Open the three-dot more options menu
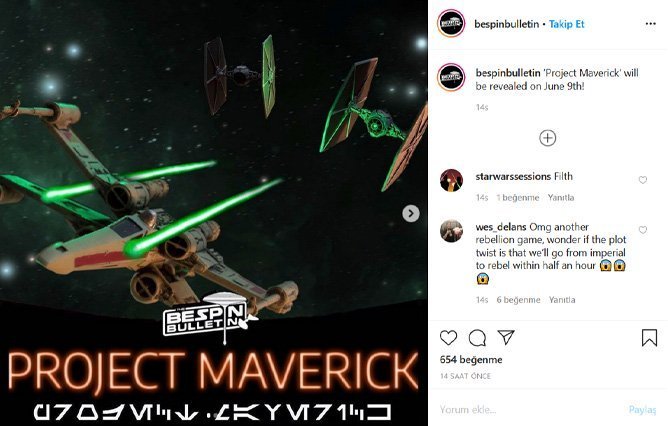Screen dimensions: 668x426 point(651,24)
